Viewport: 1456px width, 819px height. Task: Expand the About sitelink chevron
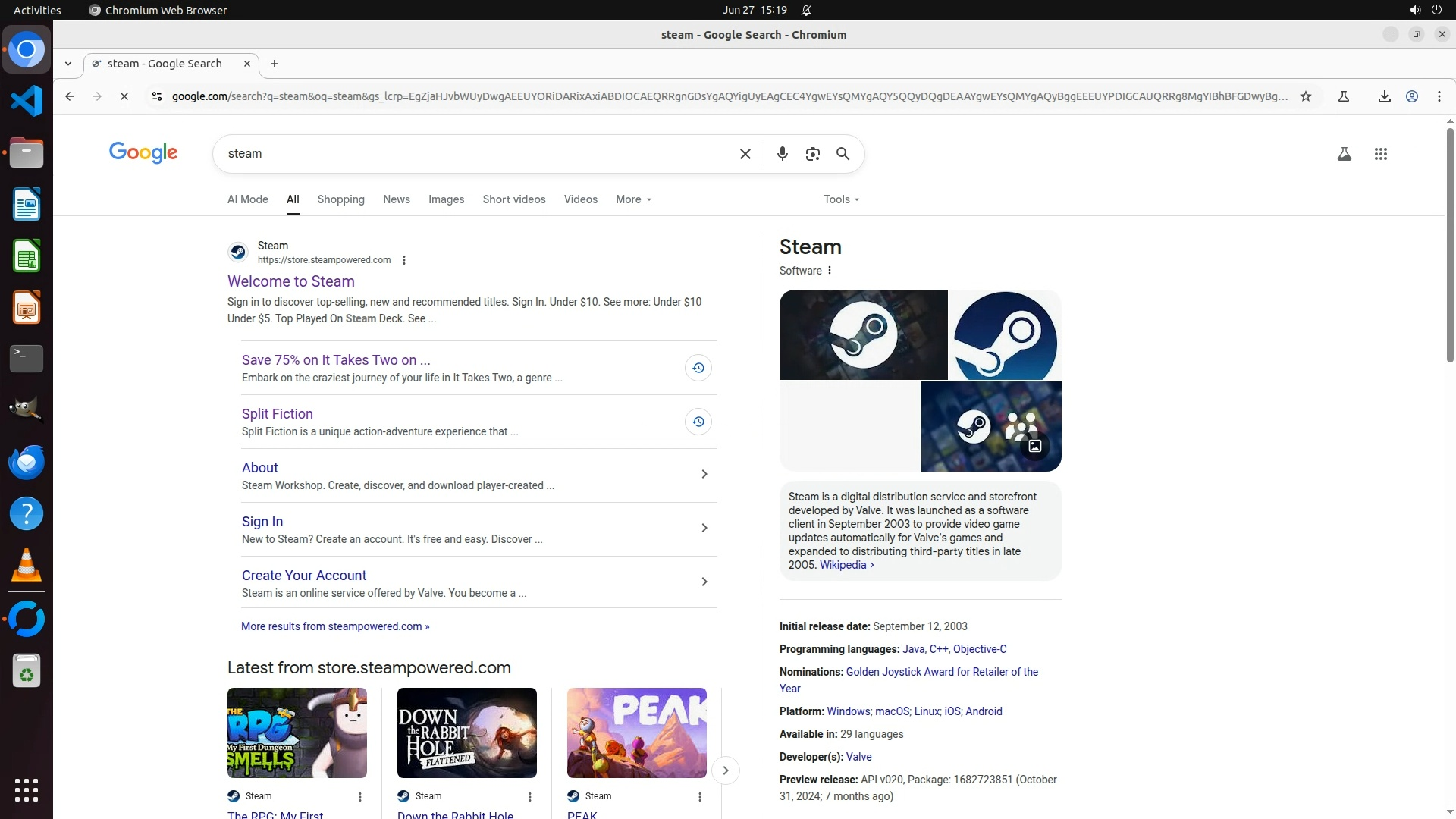[x=704, y=474]
